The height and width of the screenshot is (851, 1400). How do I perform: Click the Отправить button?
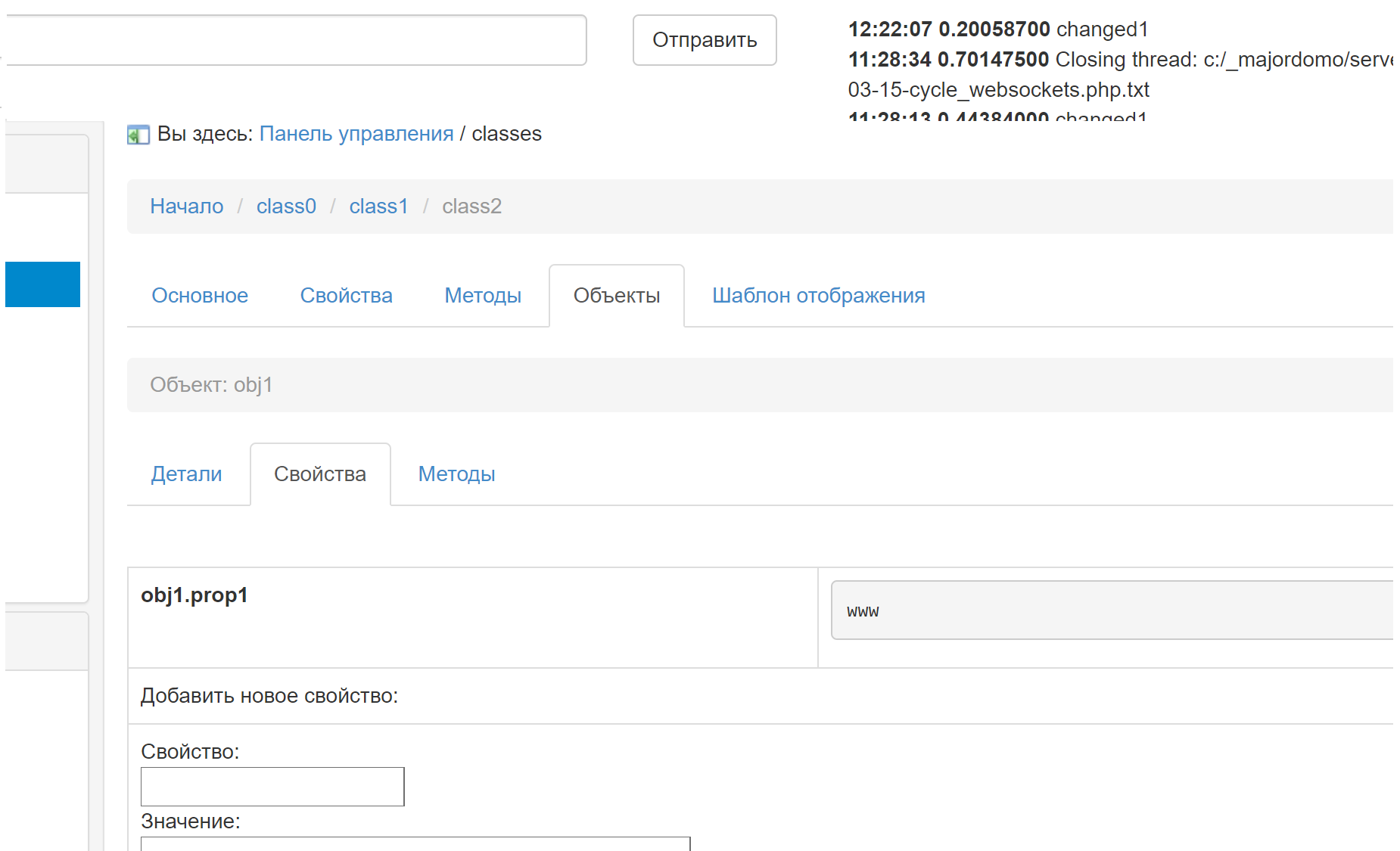click(x=705, y=40)
